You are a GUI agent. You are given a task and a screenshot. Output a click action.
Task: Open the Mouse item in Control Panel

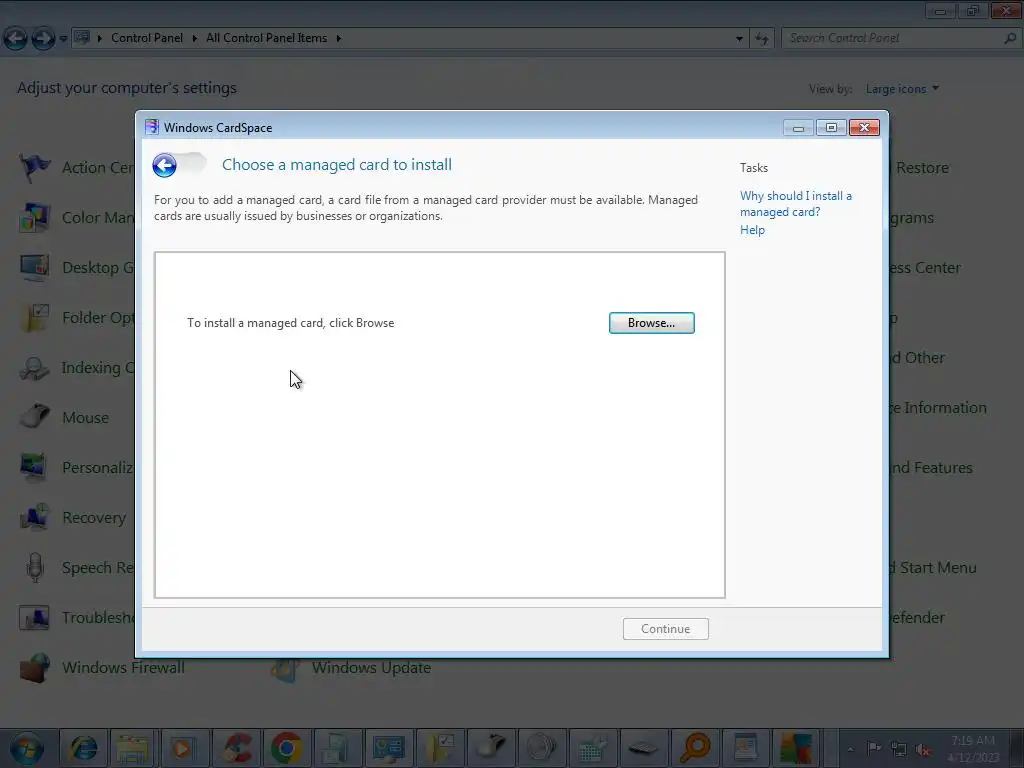point(64,417)
